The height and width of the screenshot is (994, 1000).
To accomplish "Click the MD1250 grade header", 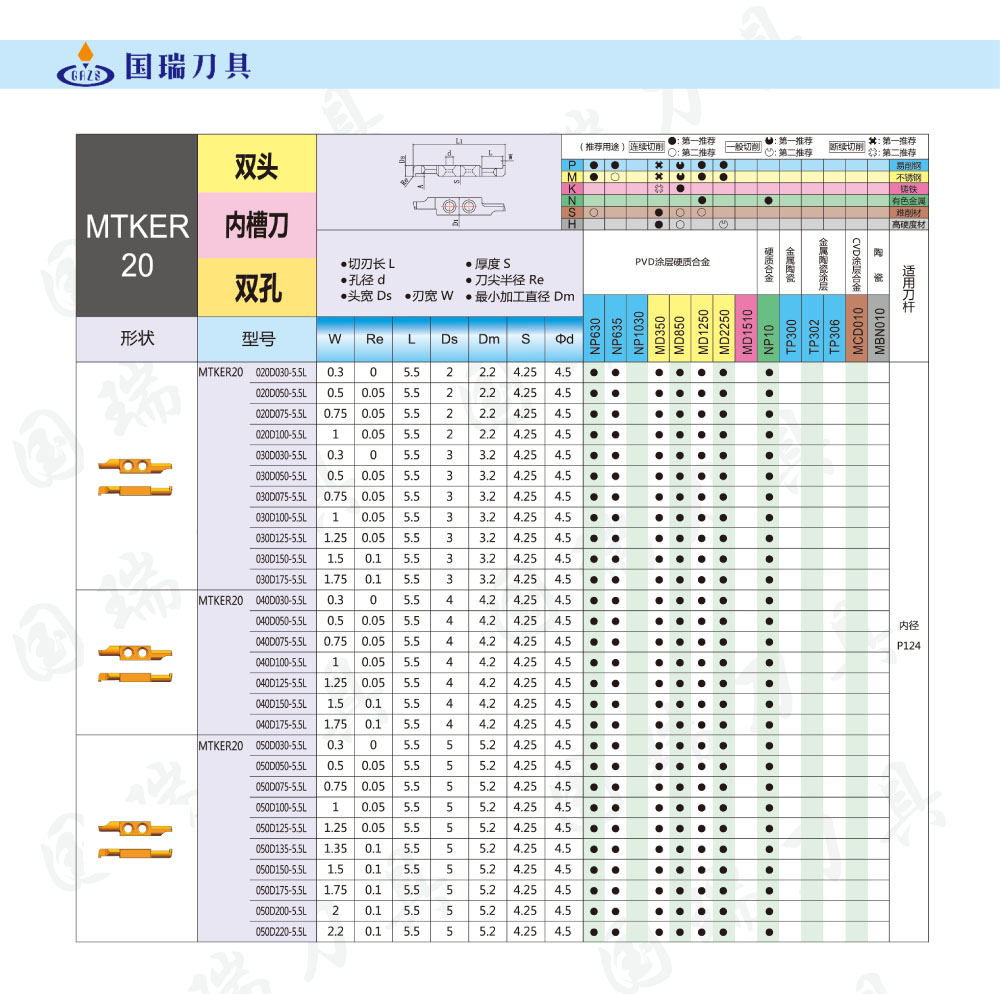I will click(x=702, y=328).
